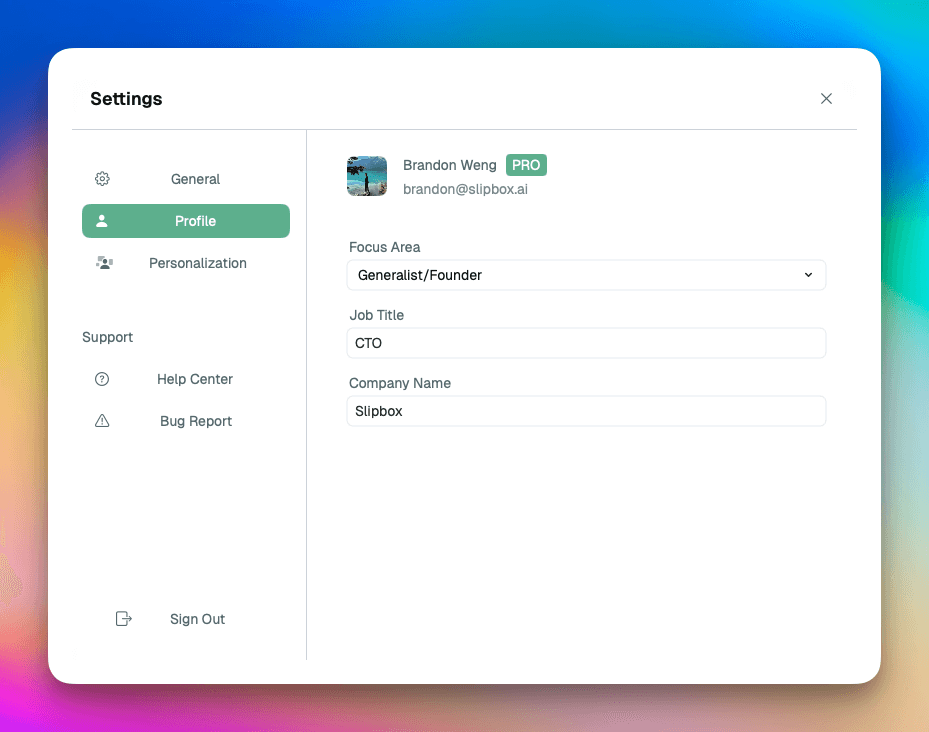Viewport: 929px width, 732px height.
Task: Open the General settings section
Action: [x=186, y=179]
